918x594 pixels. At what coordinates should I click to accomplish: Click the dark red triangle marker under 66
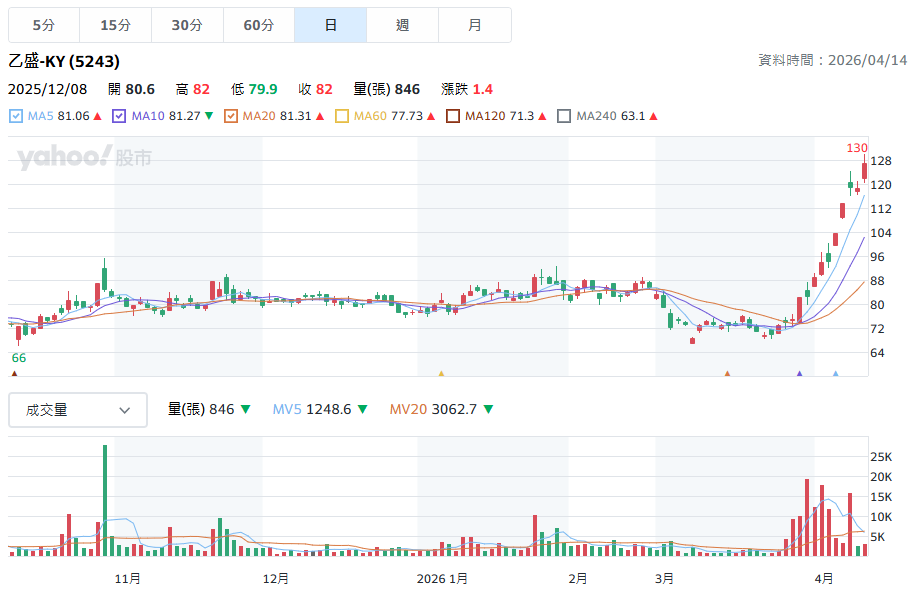[x=14, y=374]
